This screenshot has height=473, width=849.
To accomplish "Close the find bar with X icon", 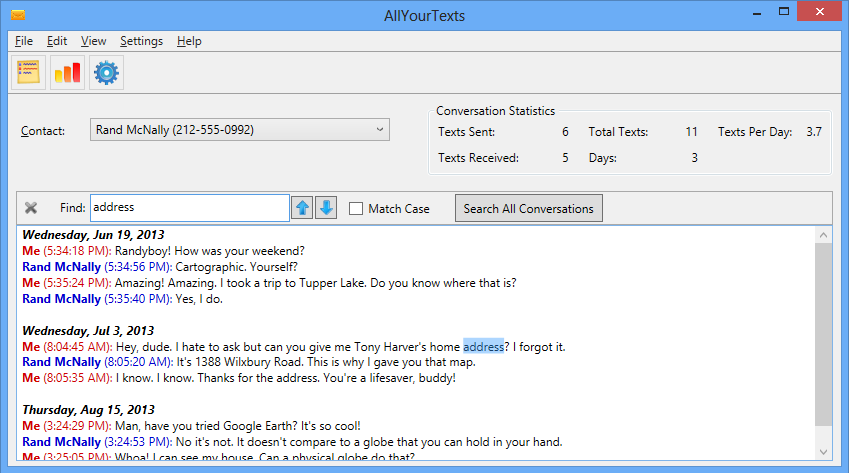I will (31, 208).
